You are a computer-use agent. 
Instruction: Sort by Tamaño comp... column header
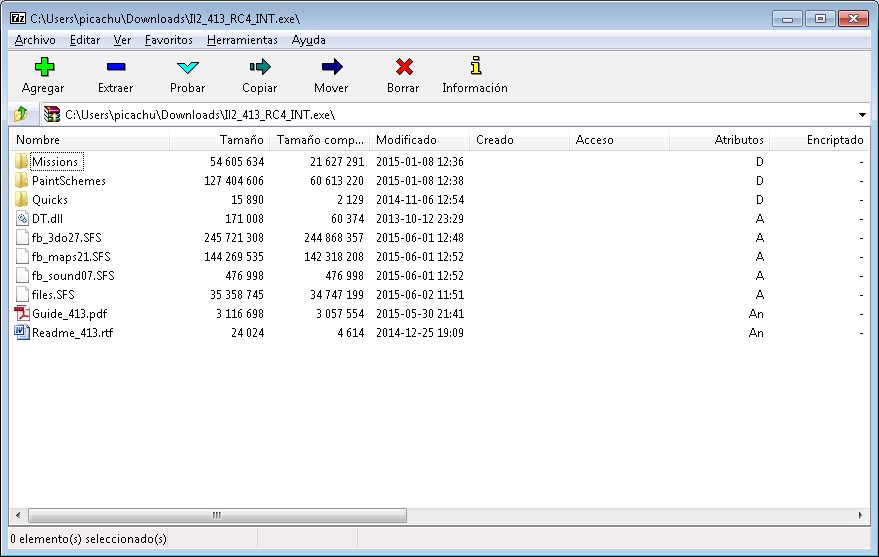(x=320, y=140)
